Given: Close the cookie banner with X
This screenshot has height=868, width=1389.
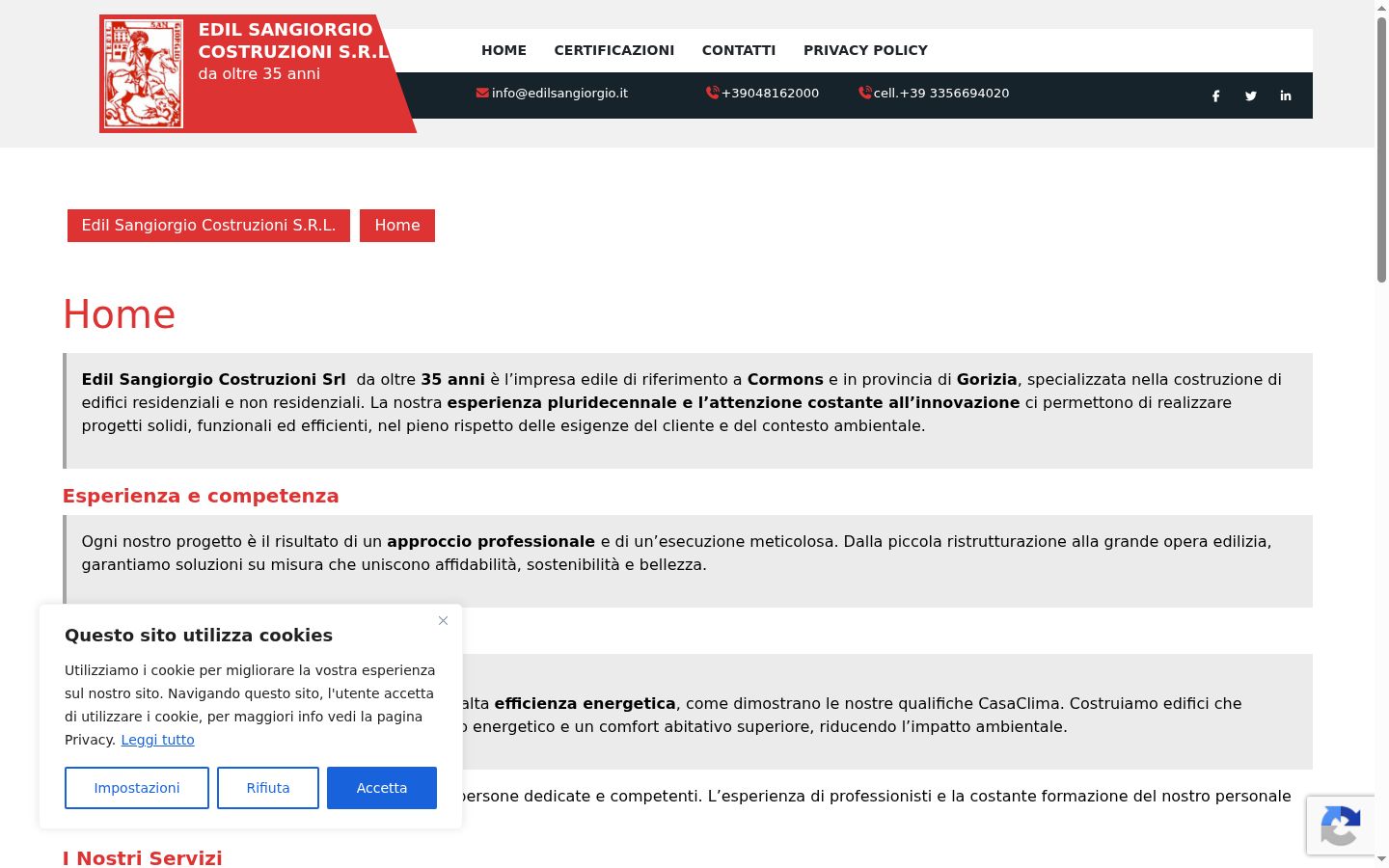Looking at the screenshot, I should [443, 620].
